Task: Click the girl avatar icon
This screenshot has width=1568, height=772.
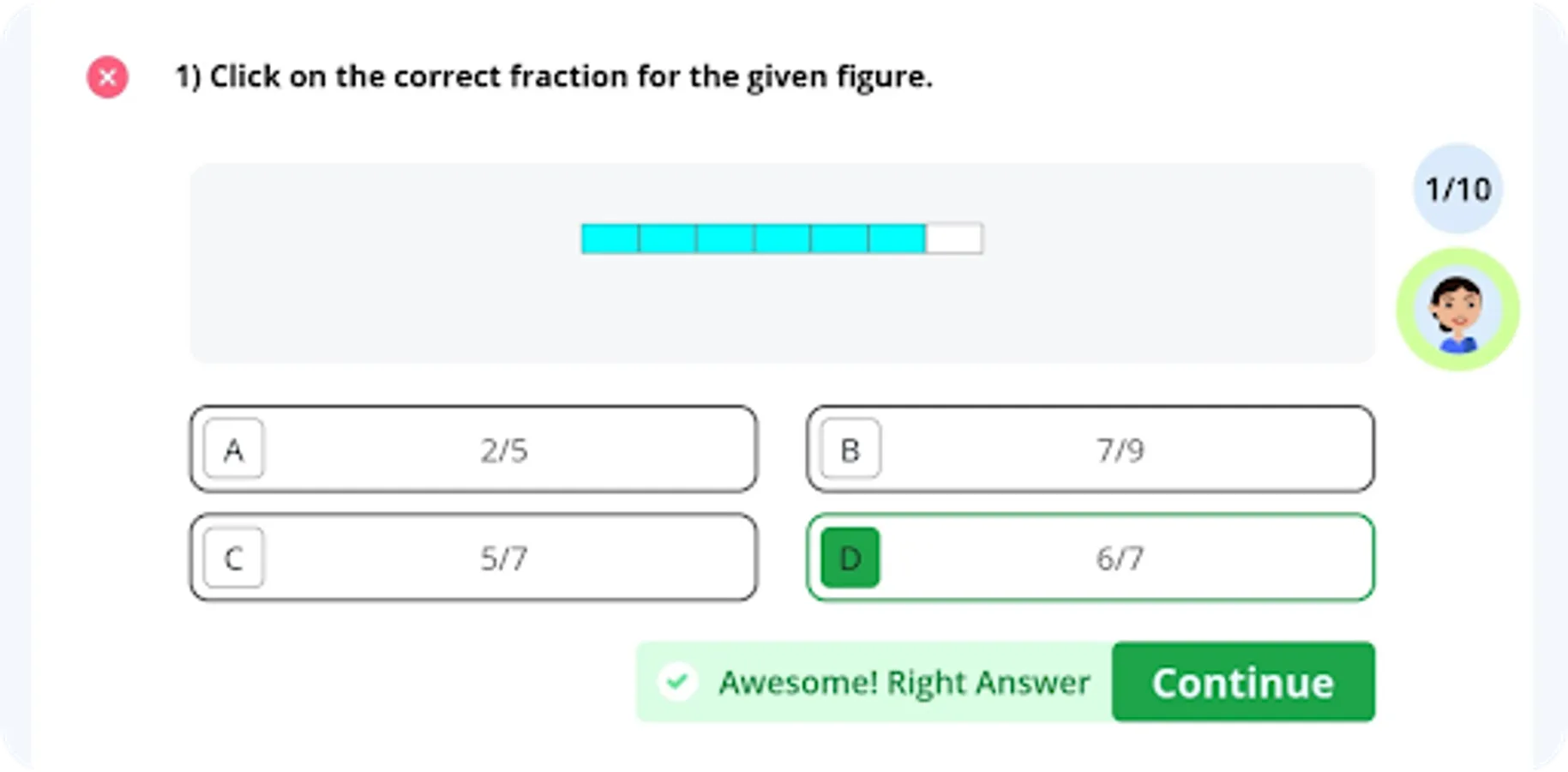Action: [x=1457, y=310]
